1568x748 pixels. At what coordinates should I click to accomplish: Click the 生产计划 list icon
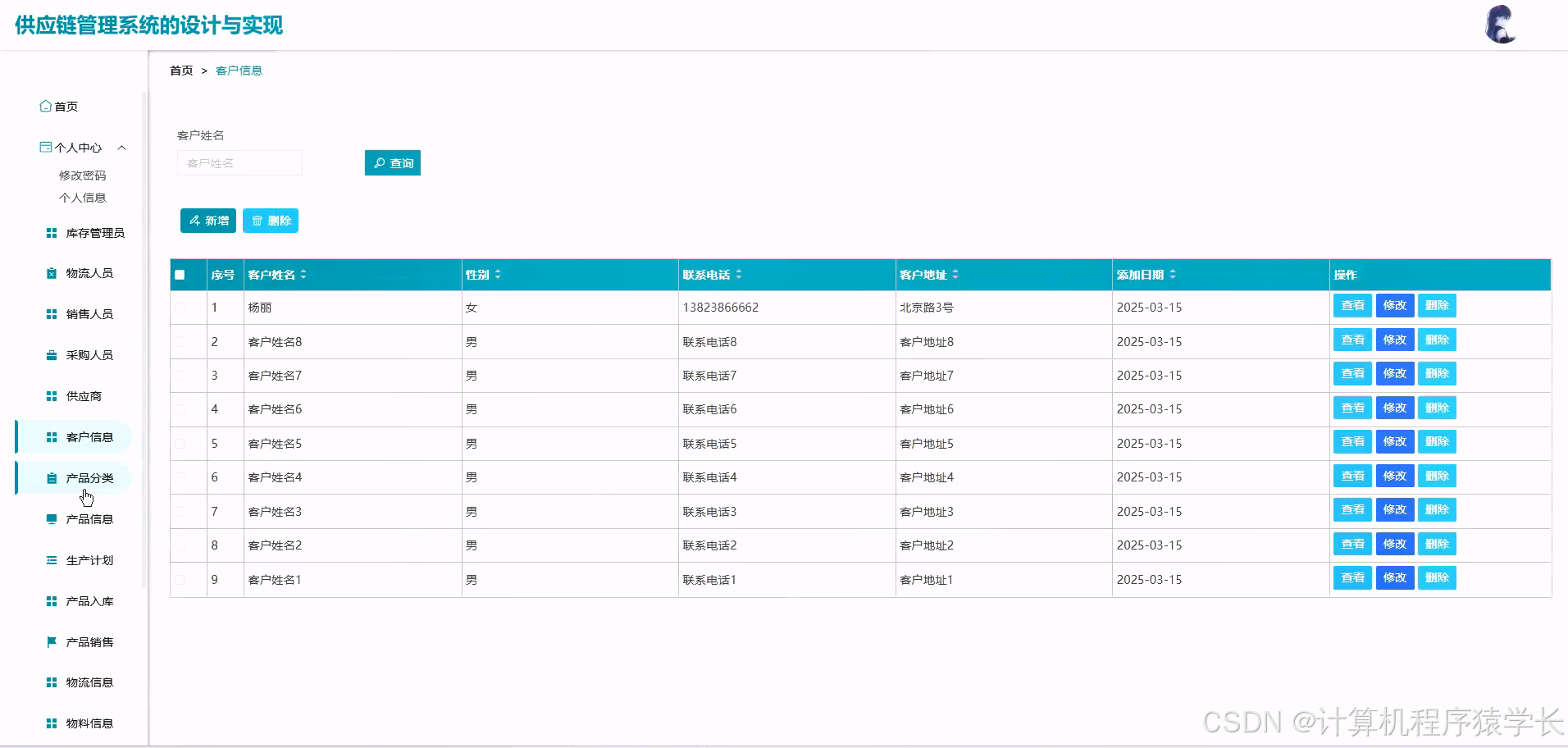pos(52,560)
